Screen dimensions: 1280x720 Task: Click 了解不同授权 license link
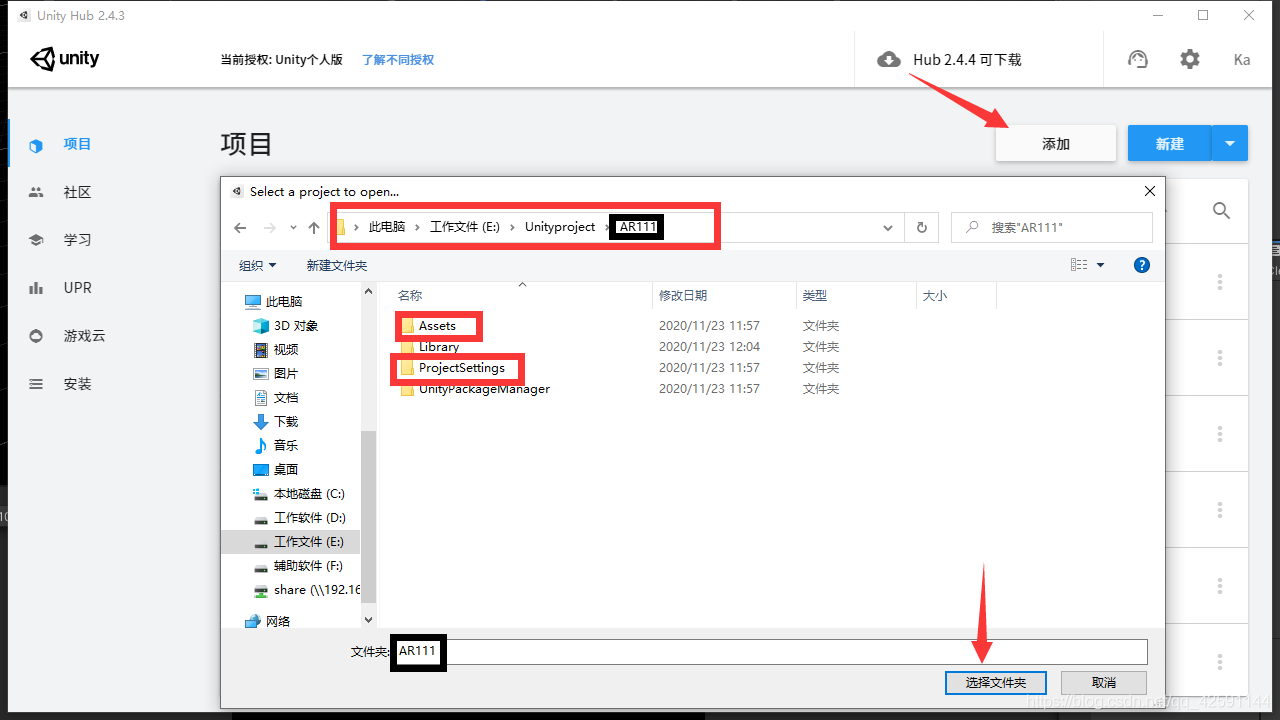398,60
